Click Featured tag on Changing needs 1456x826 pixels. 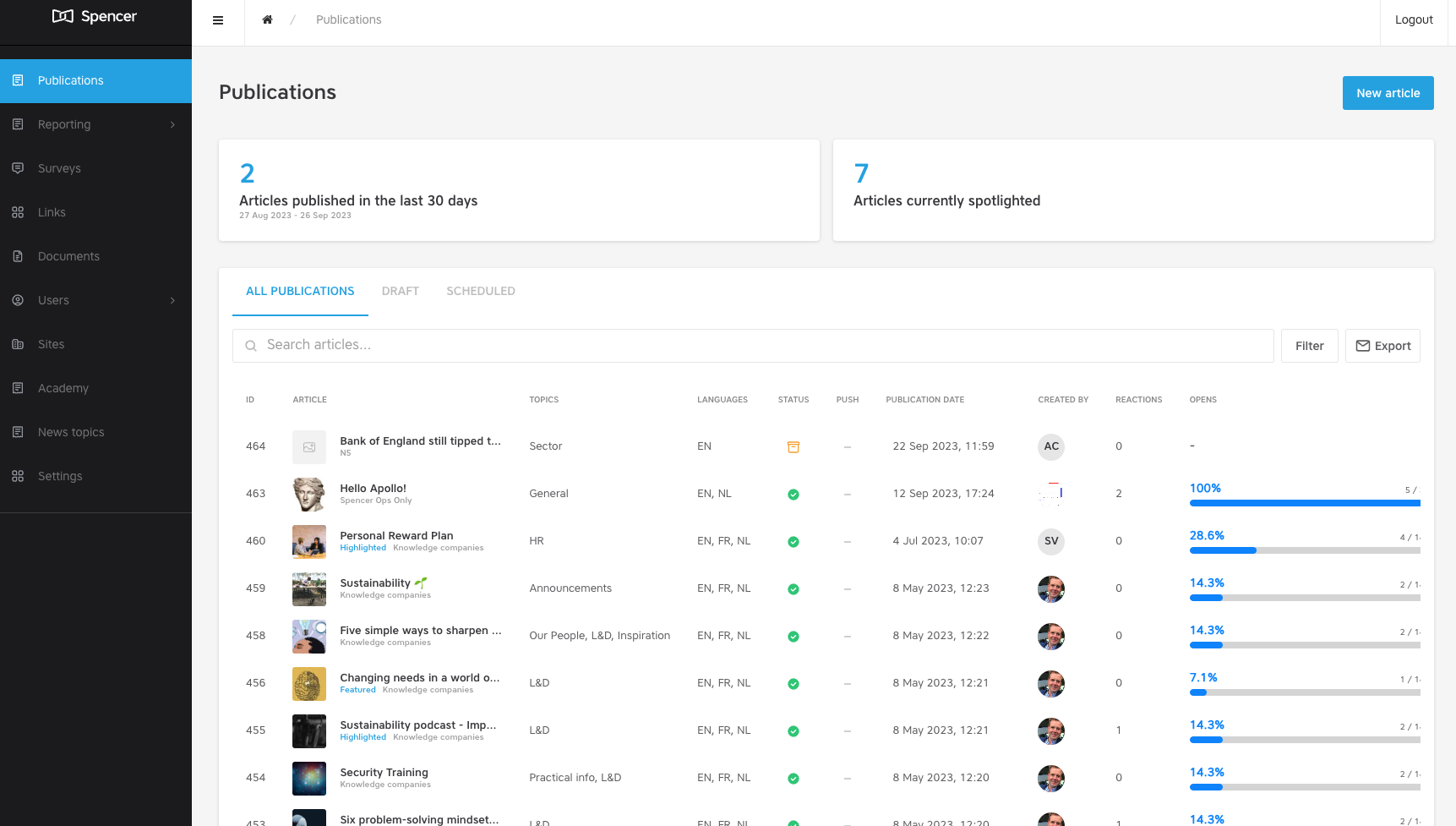[357, 690]
